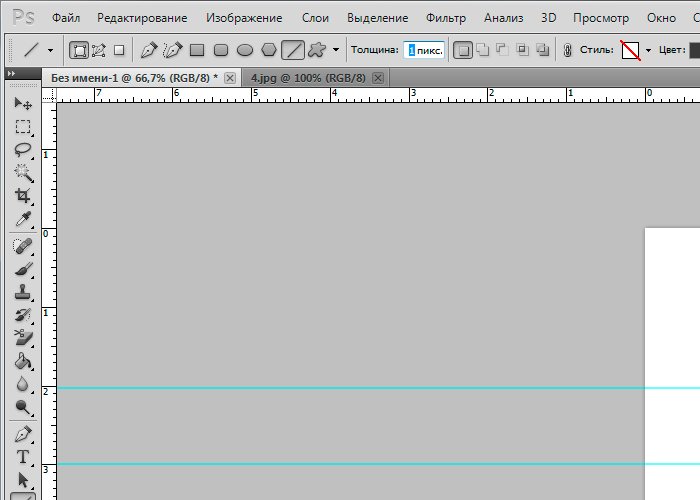Activate the Eyedropper tool
The width and height of the screenshot is (700, 500).
pyautogui.click(x=22, y=219)
